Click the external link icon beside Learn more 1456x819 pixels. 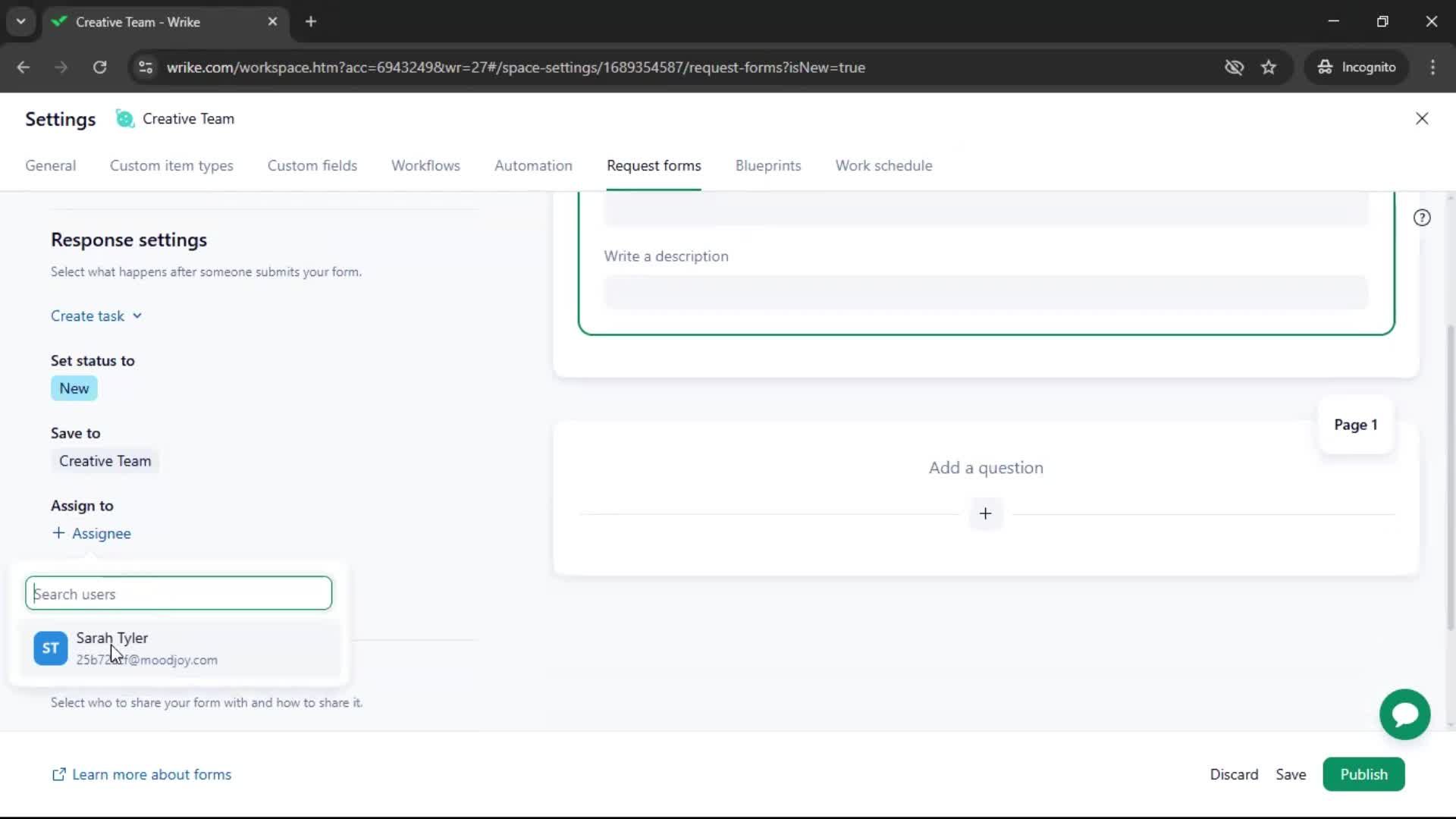(58, 774)
